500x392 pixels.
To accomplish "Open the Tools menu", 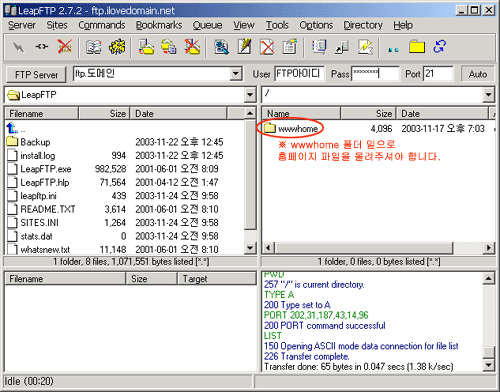I will (x=277, y=25).
